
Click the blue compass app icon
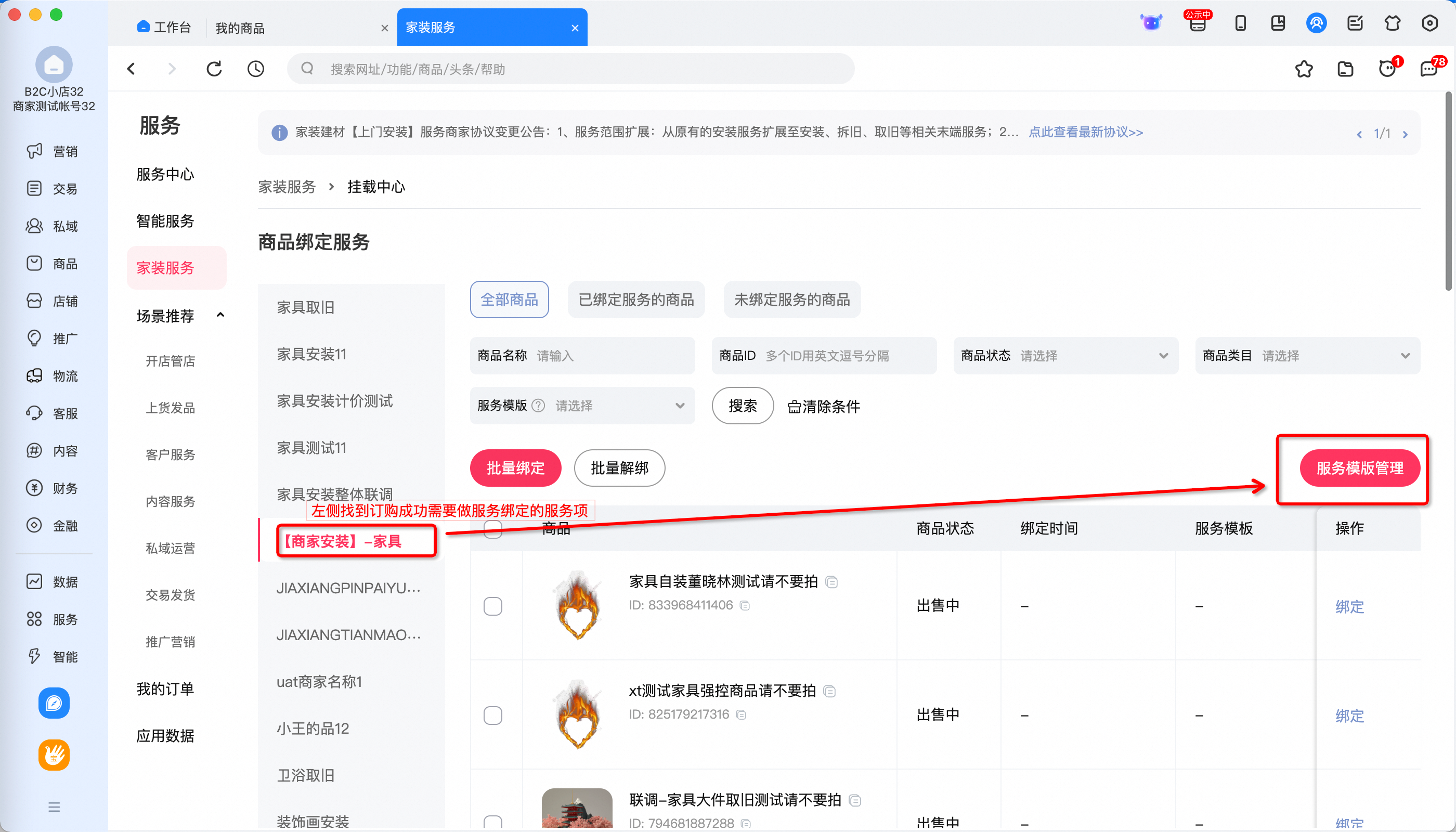pyautogui.click(x=54, y=703)
